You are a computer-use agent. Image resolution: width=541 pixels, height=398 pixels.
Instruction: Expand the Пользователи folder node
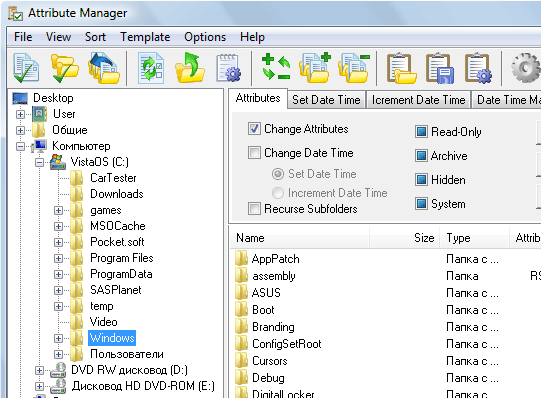pos(58,355)
